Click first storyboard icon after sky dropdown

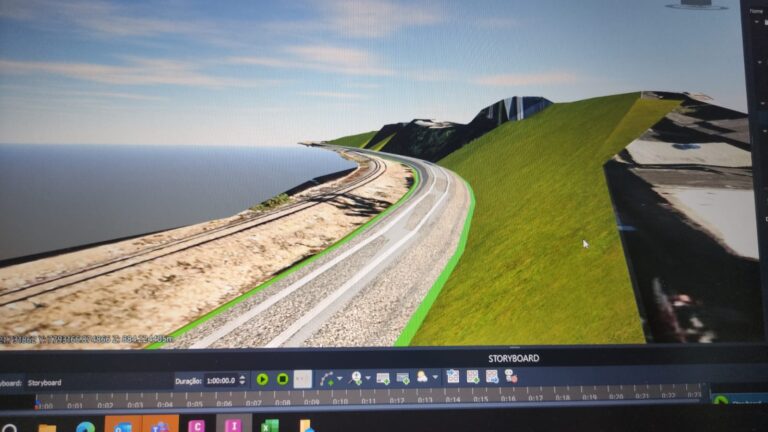[x=453, y=377]
